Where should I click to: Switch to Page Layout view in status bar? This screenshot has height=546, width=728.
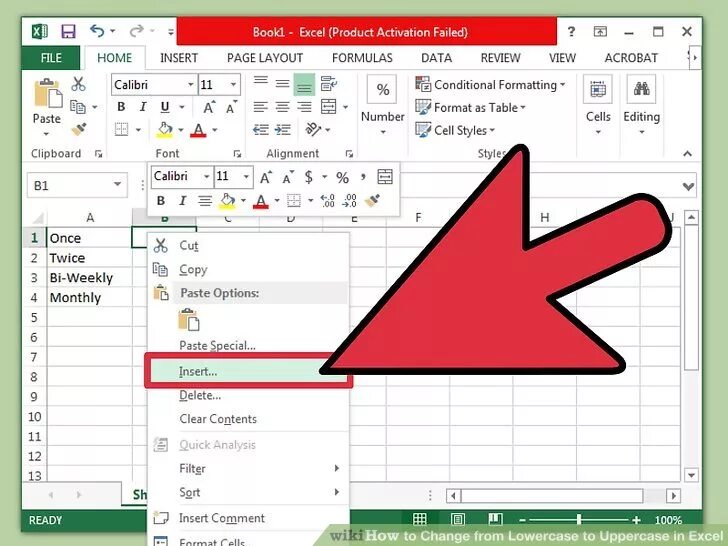tap(457, 519)
